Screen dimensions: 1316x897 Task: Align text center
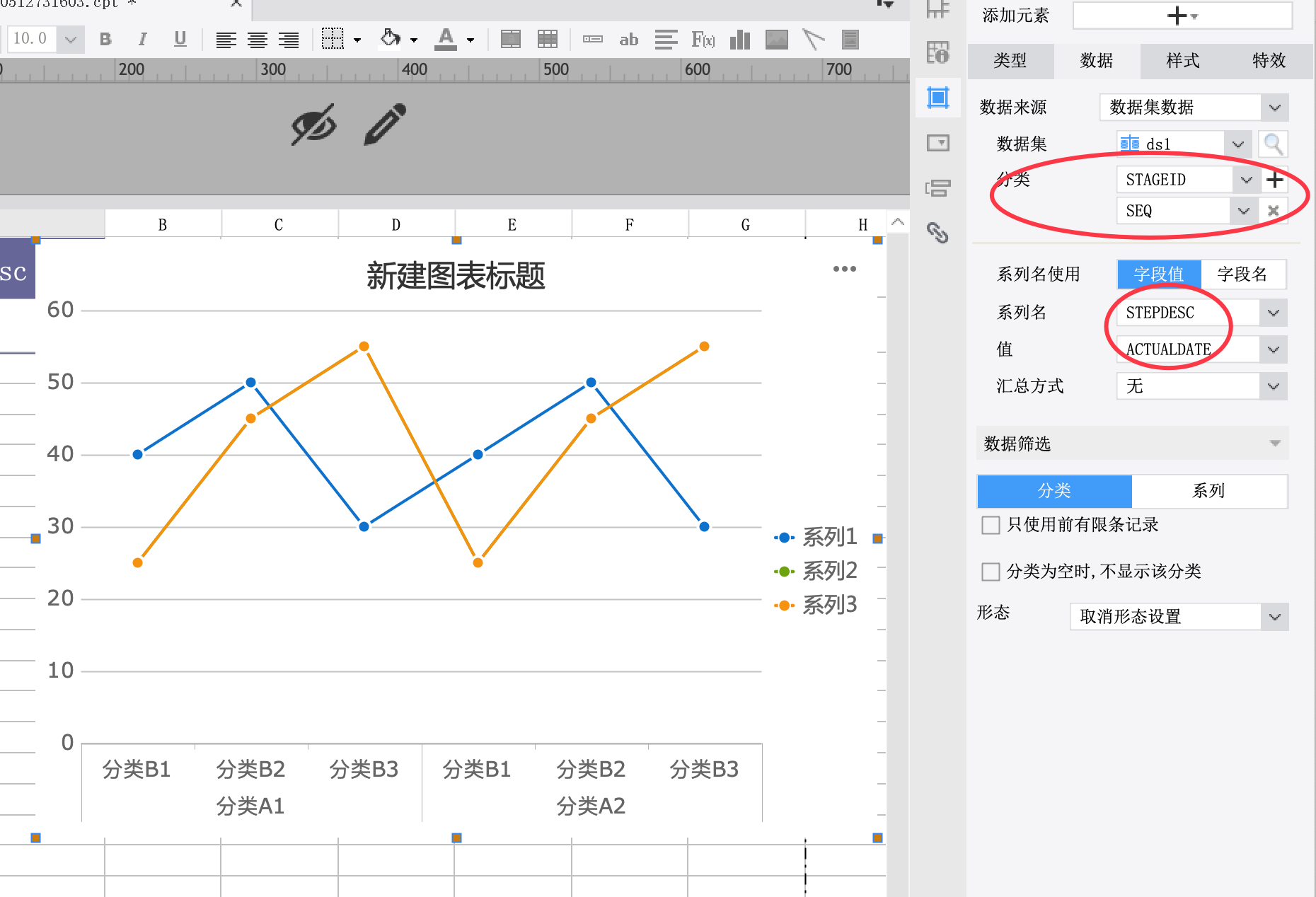258,40
